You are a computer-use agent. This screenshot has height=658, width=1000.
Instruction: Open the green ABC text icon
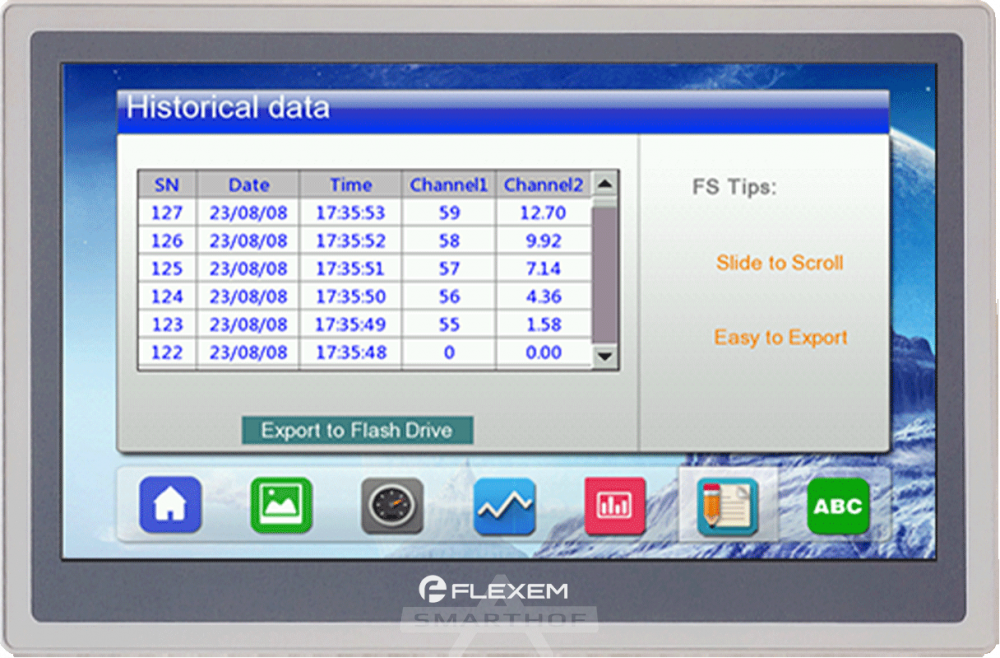(x=838, y=506)
